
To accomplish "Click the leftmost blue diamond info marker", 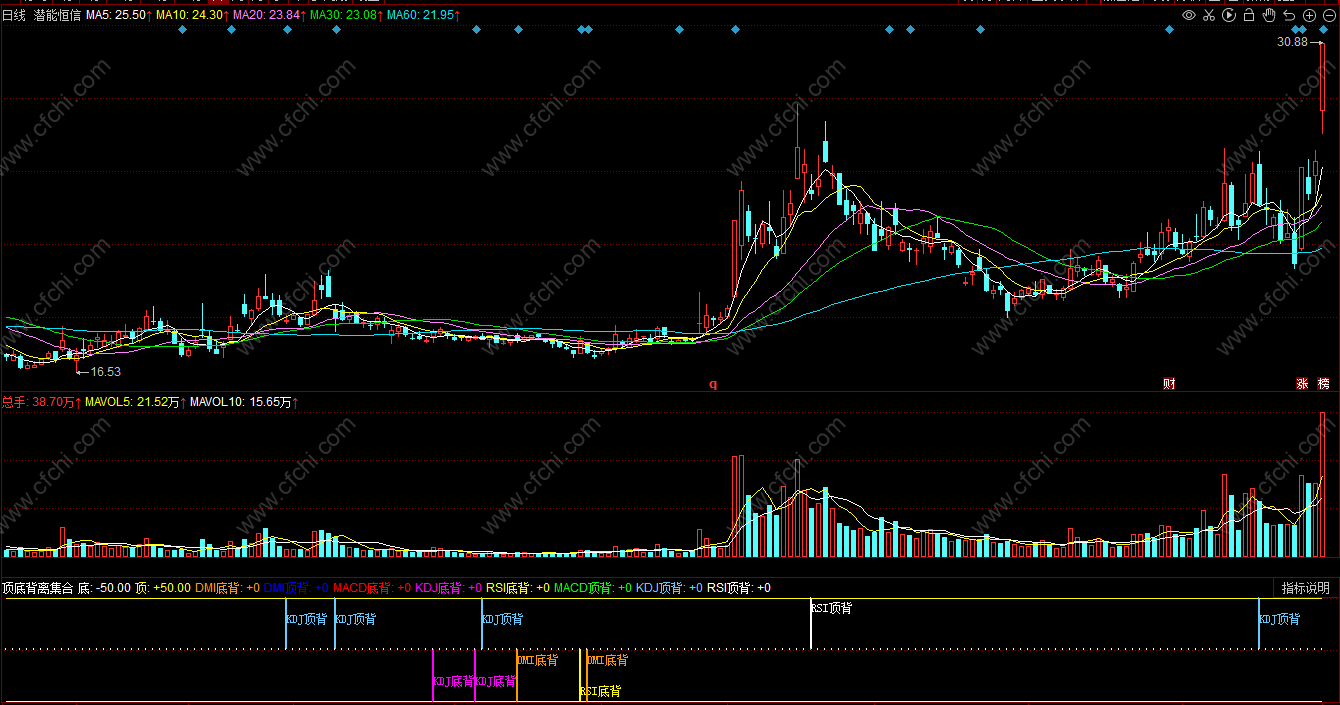I will [x=182, y=30].
